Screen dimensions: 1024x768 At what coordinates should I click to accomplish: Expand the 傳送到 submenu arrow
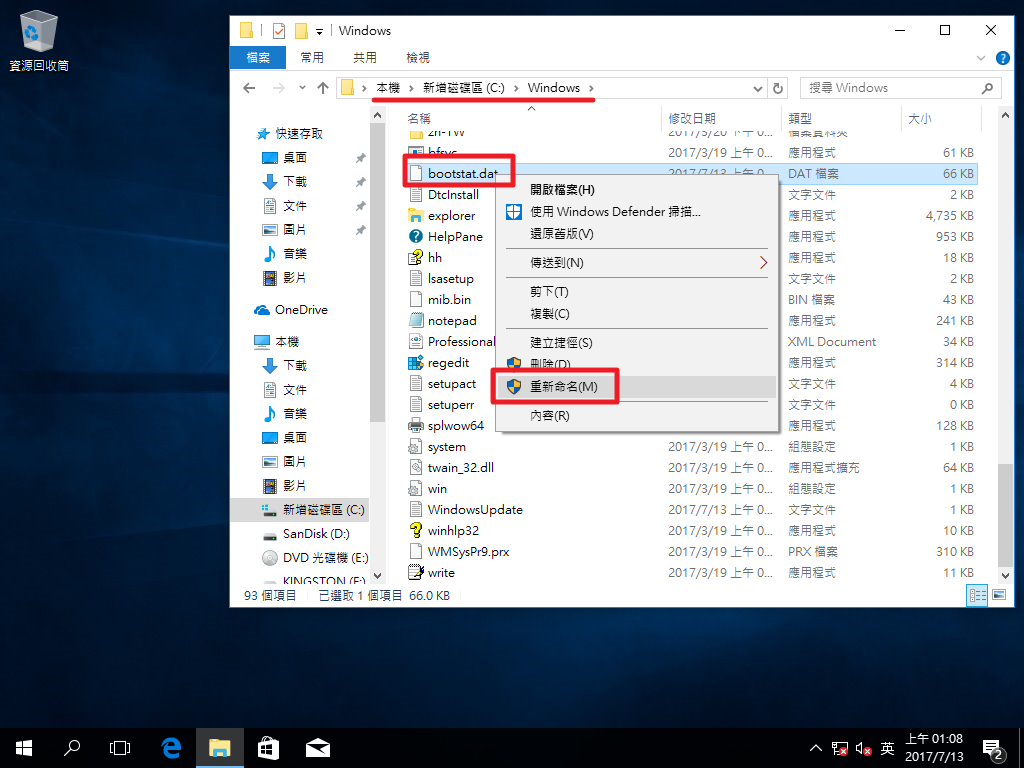point(763,263)
